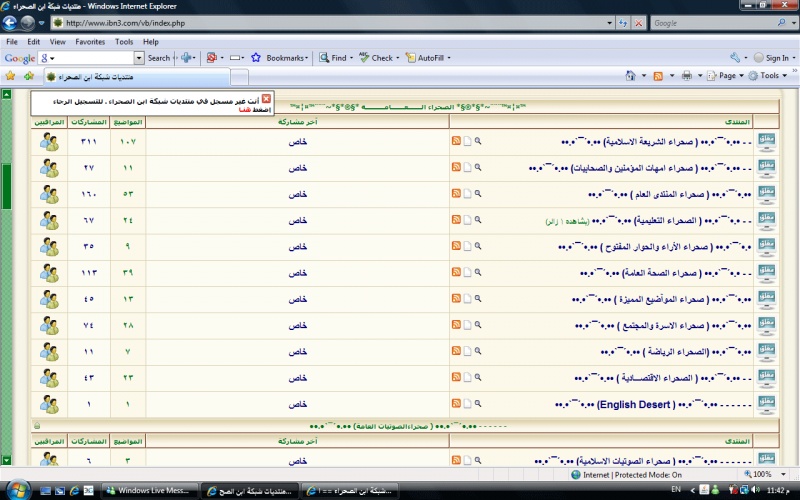Click the IE Refresh button beside address bar
The image size is (800, 500).
tap(625, 22)
